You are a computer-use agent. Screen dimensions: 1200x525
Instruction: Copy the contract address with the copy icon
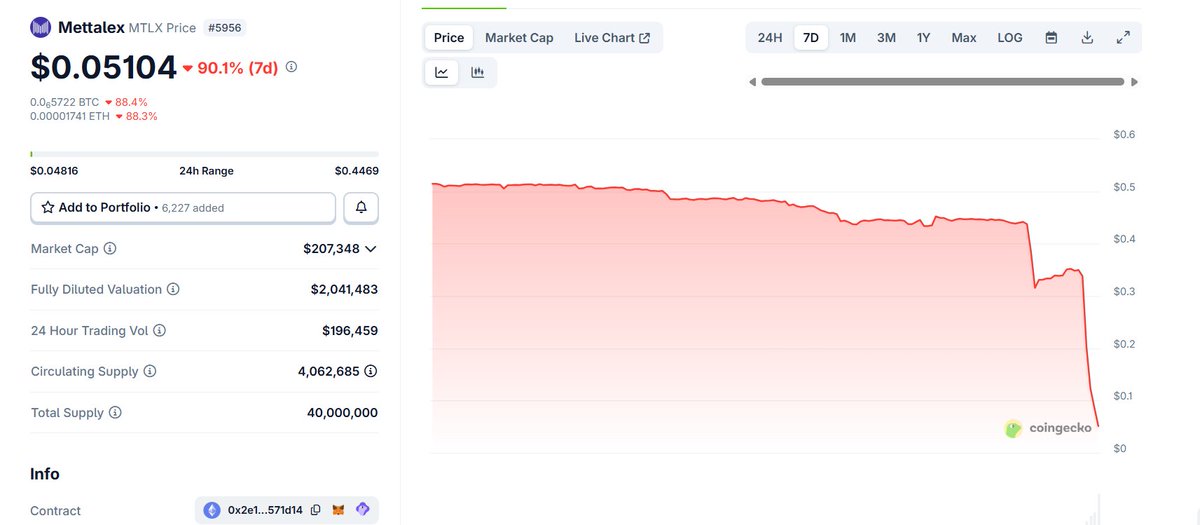(316, 510)
